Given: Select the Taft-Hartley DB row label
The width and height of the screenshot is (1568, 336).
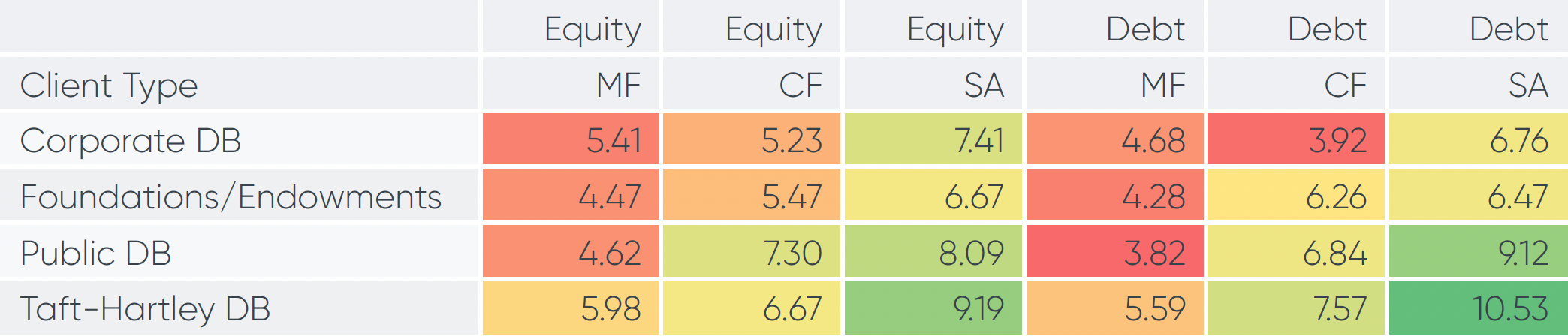Looking at the screenshot, I should point(145,308).
